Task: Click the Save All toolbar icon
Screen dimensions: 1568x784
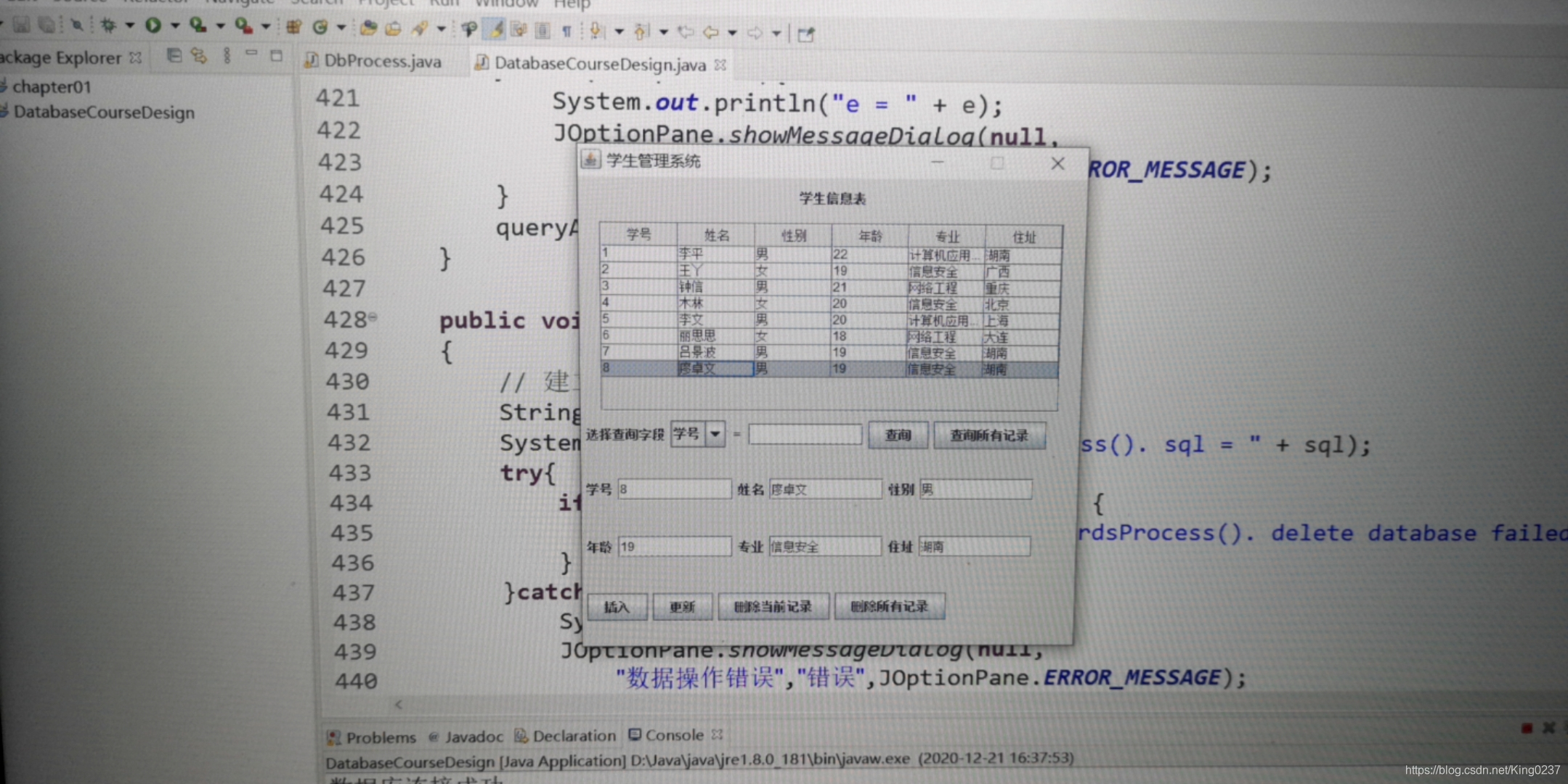Action: (x=46, y=25)
